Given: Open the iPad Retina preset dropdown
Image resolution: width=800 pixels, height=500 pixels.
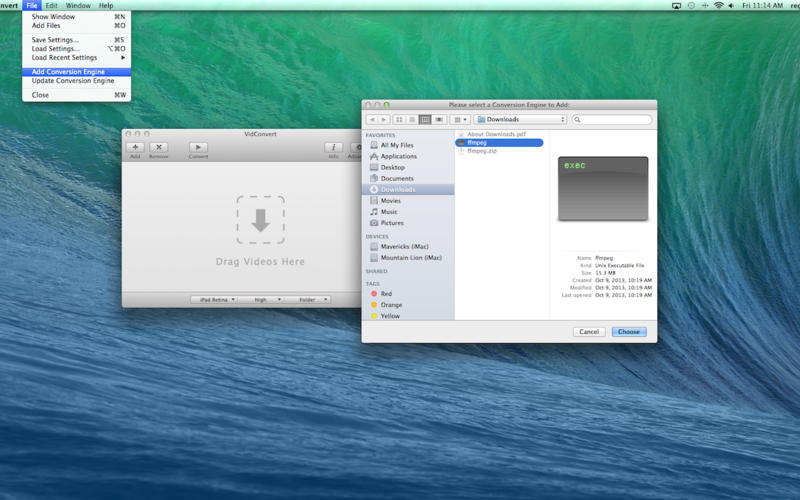Looking at the screenshot, I should (213, 299).
